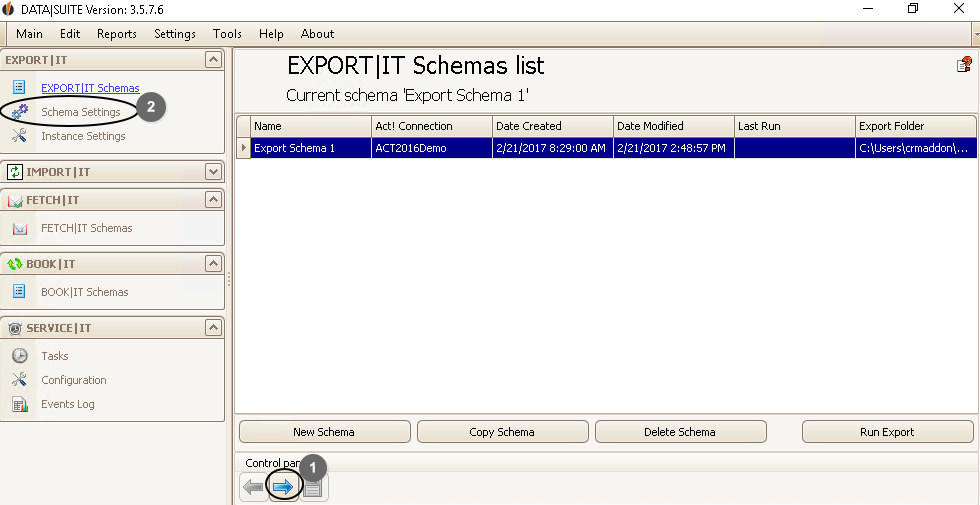
Task: Collapse the EXPORT|IT panel
Action: click(213, 60)
